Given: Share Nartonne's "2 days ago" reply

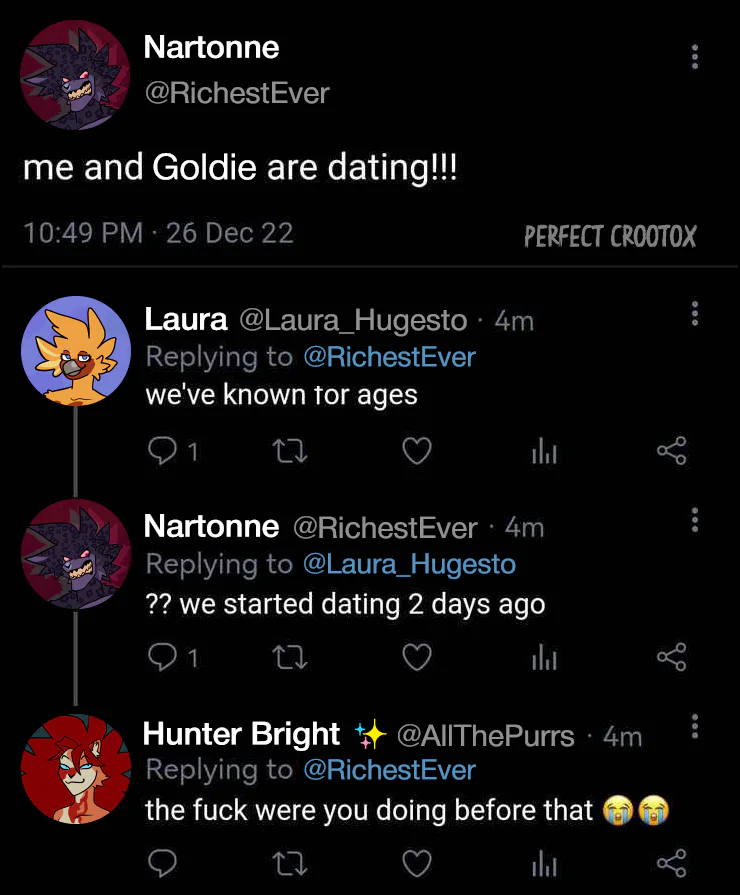Looking at the screenshot, I should tap(672, 657).
